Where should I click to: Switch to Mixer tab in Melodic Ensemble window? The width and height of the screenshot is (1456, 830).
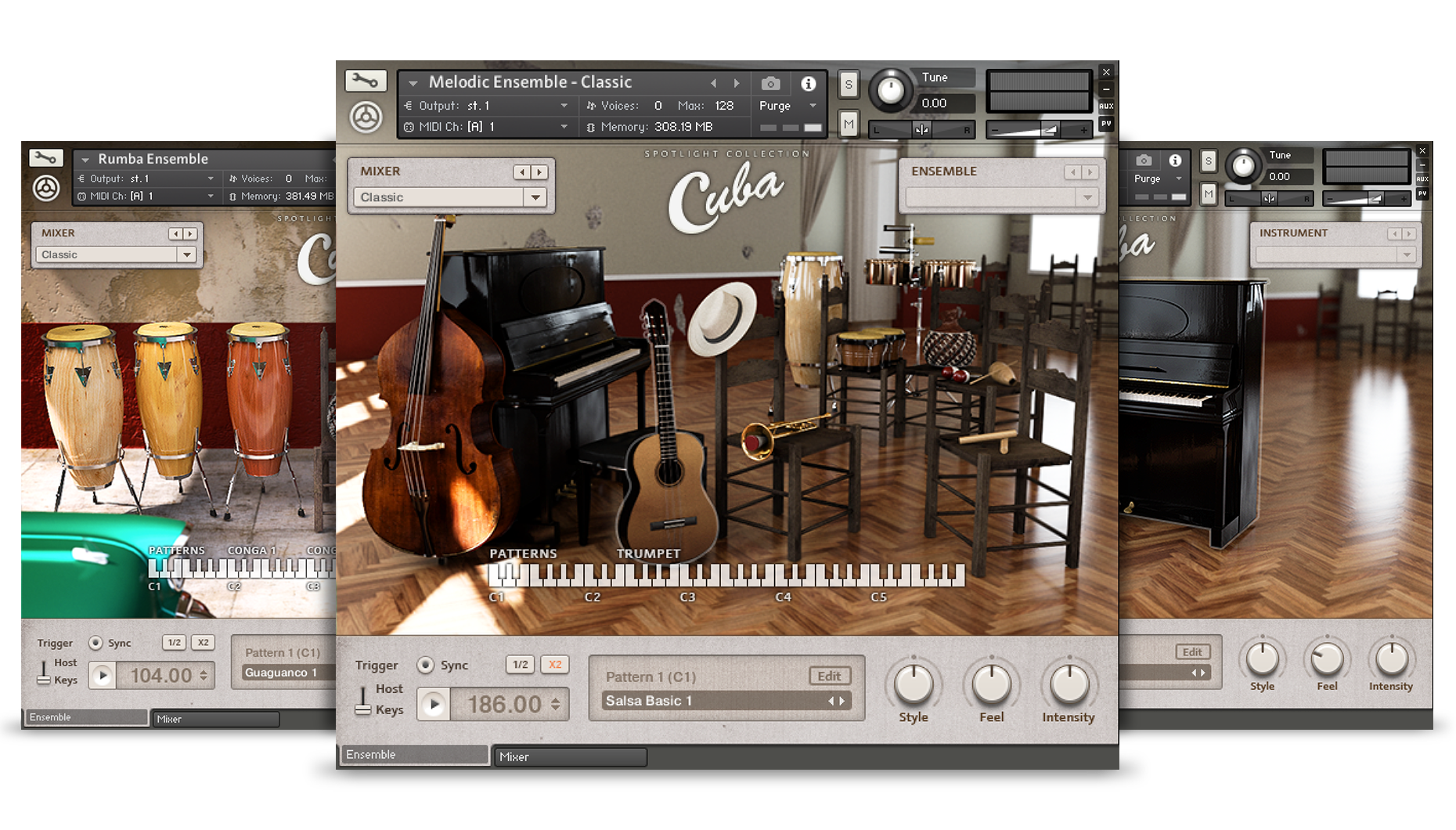571,757
